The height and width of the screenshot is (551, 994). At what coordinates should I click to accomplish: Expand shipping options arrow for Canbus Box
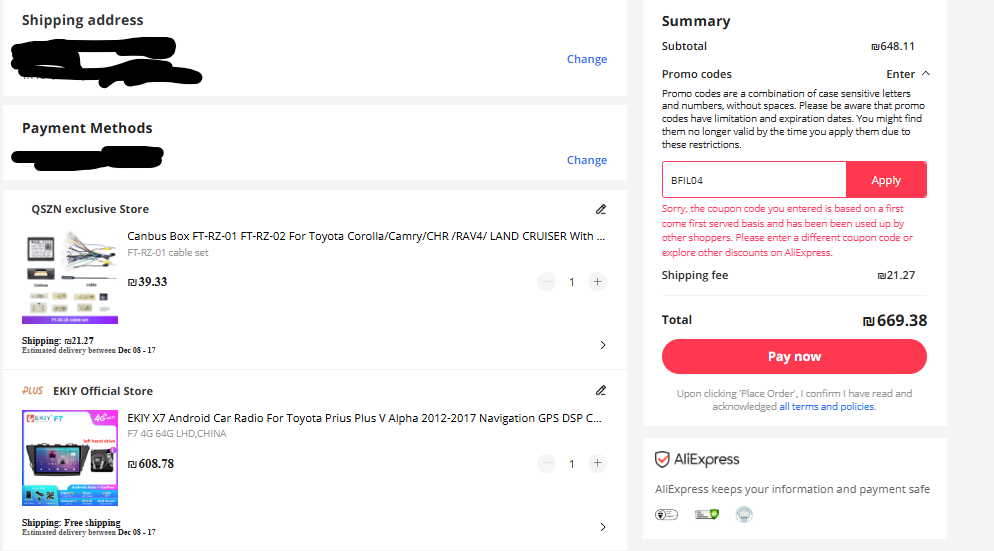(x=602, y=345)
